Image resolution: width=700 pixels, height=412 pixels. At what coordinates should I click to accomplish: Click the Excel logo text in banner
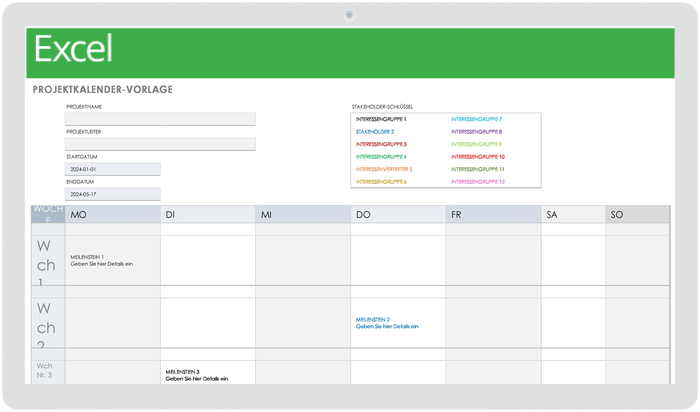pyautogui.click(x=73, y=49)
